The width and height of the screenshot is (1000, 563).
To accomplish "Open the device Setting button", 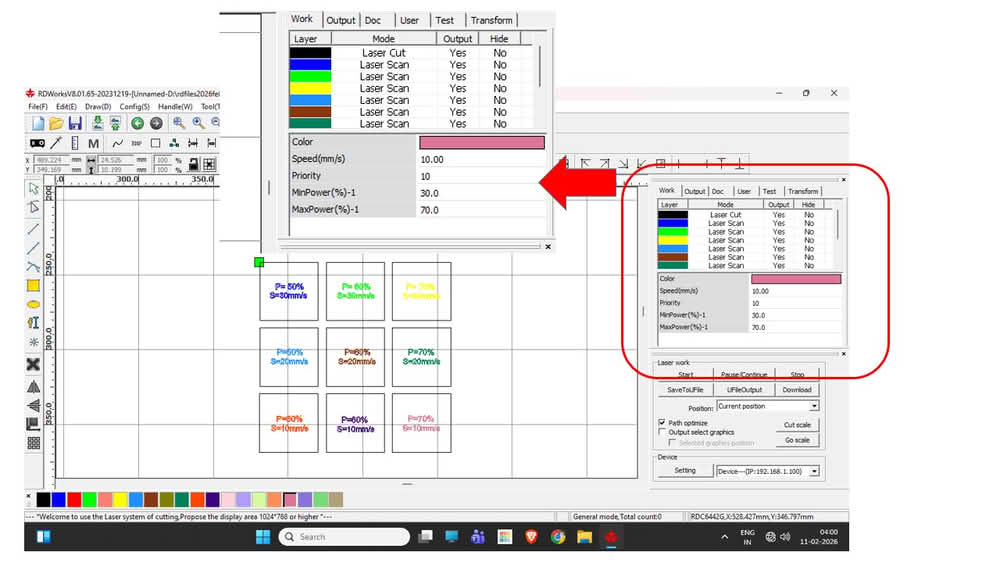I will click(685, 471).
